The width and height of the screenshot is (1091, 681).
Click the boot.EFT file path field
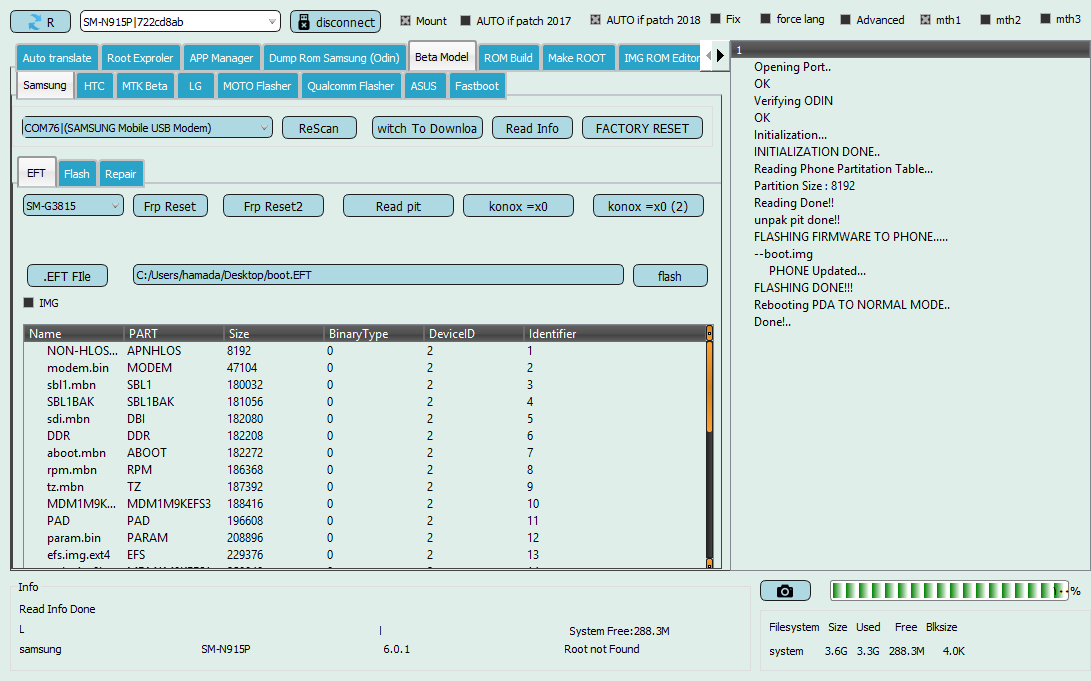tap(378, 275)
